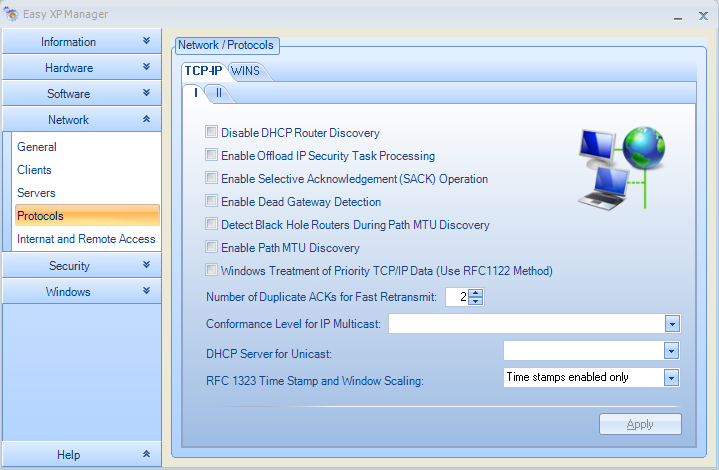Viewport: 719px width, 470px height.
Task: Enable Disable DHCP Router Discovery checkbox
Action: 211,132
